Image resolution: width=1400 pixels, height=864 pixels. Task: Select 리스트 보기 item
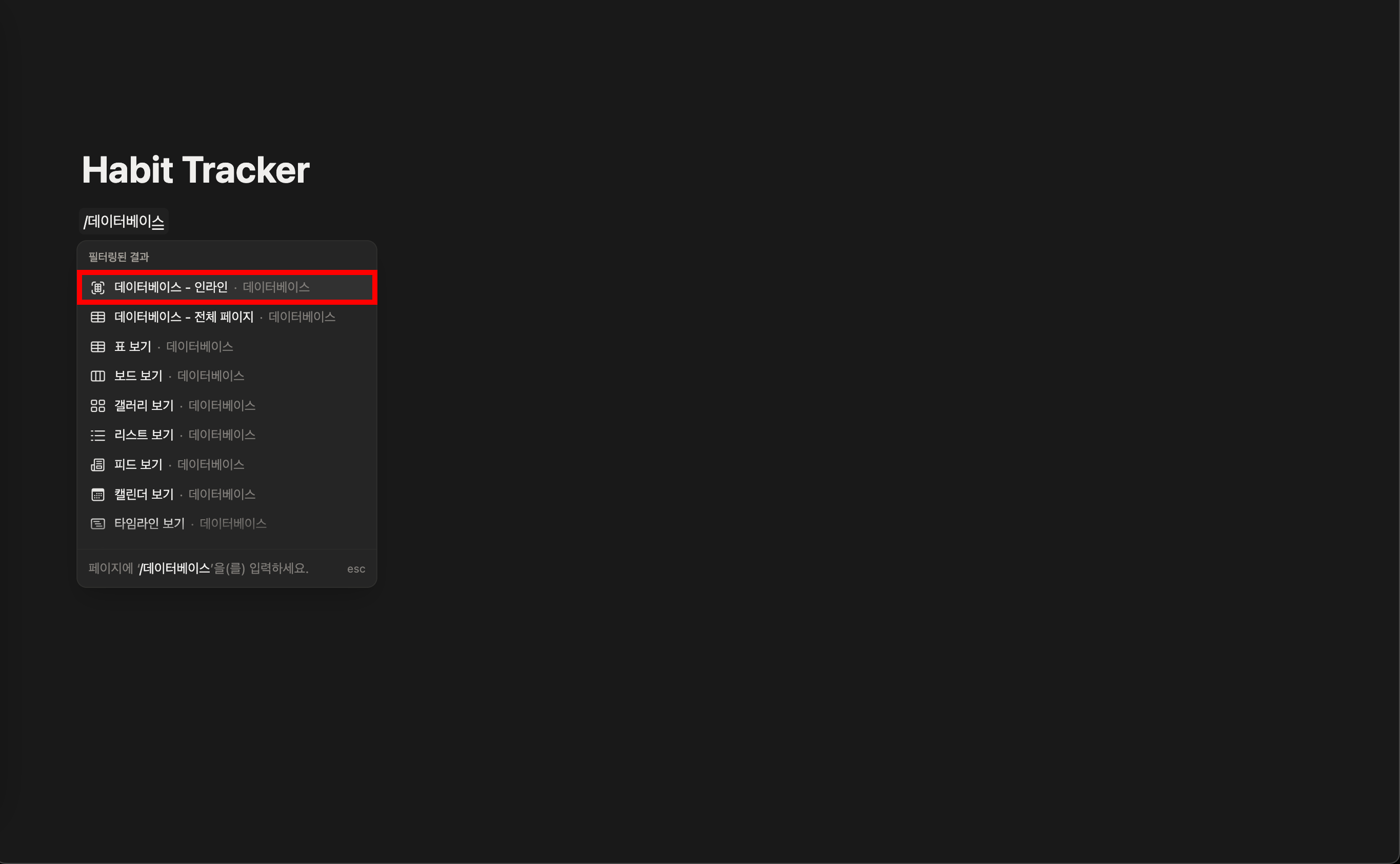144,436
